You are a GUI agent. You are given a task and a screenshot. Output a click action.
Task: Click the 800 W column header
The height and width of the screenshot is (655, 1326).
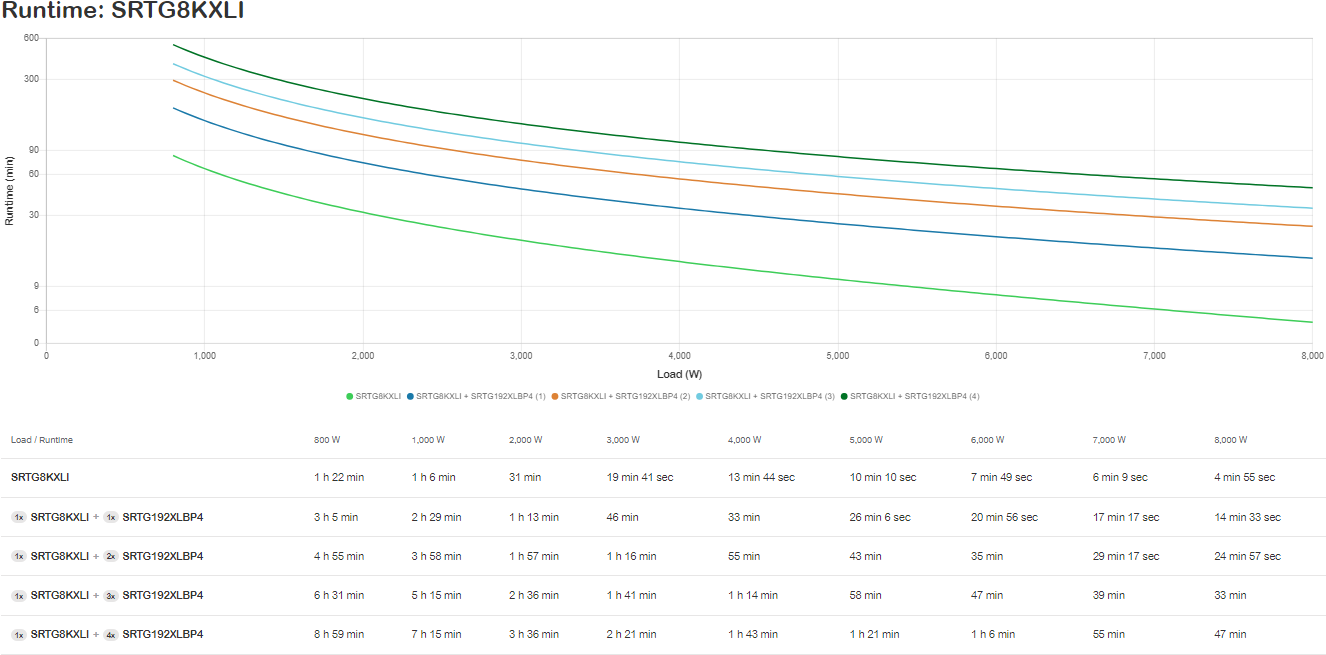pyautogui.click(x=328, y=440)
